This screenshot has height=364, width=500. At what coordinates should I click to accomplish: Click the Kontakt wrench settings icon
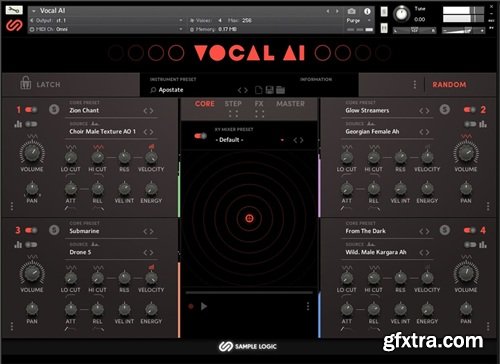tap(14, 10)
